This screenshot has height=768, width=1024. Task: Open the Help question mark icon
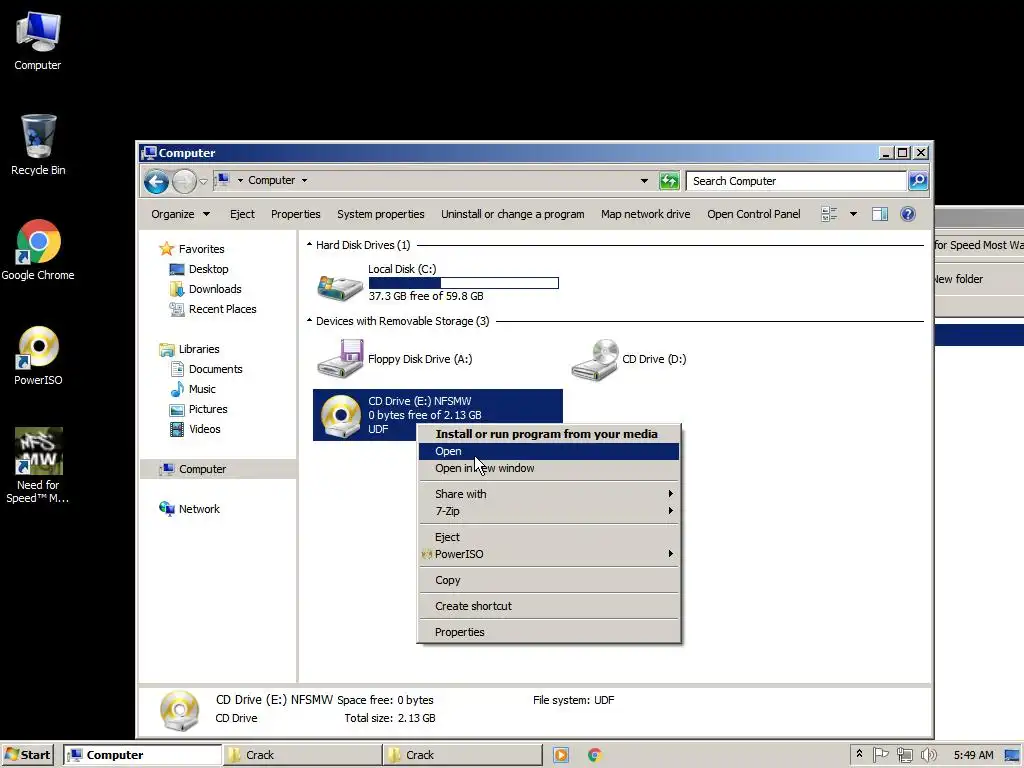(x=908, y=214)
